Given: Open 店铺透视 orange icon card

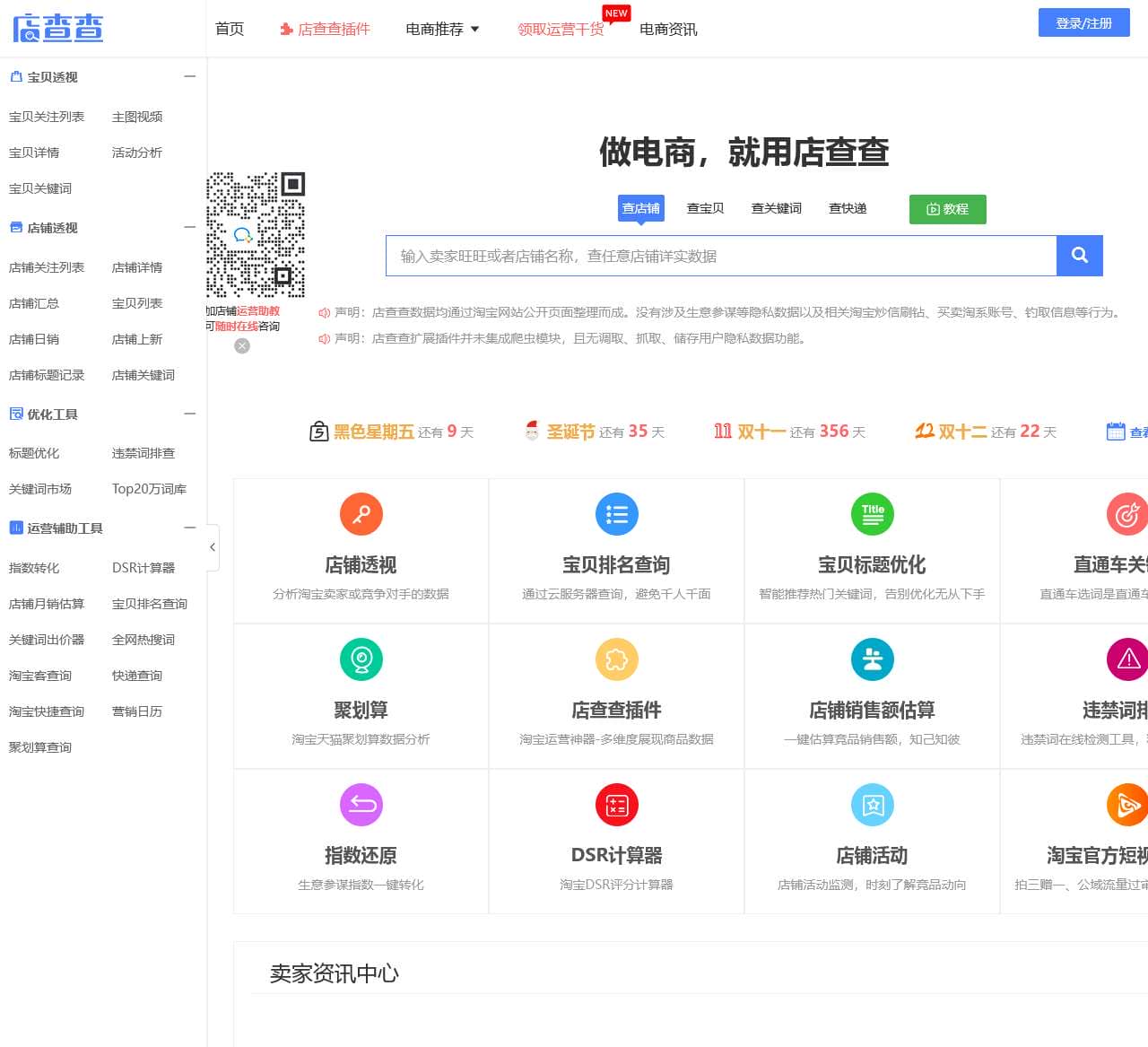Looking at the screenshot, I should point(361,514).
